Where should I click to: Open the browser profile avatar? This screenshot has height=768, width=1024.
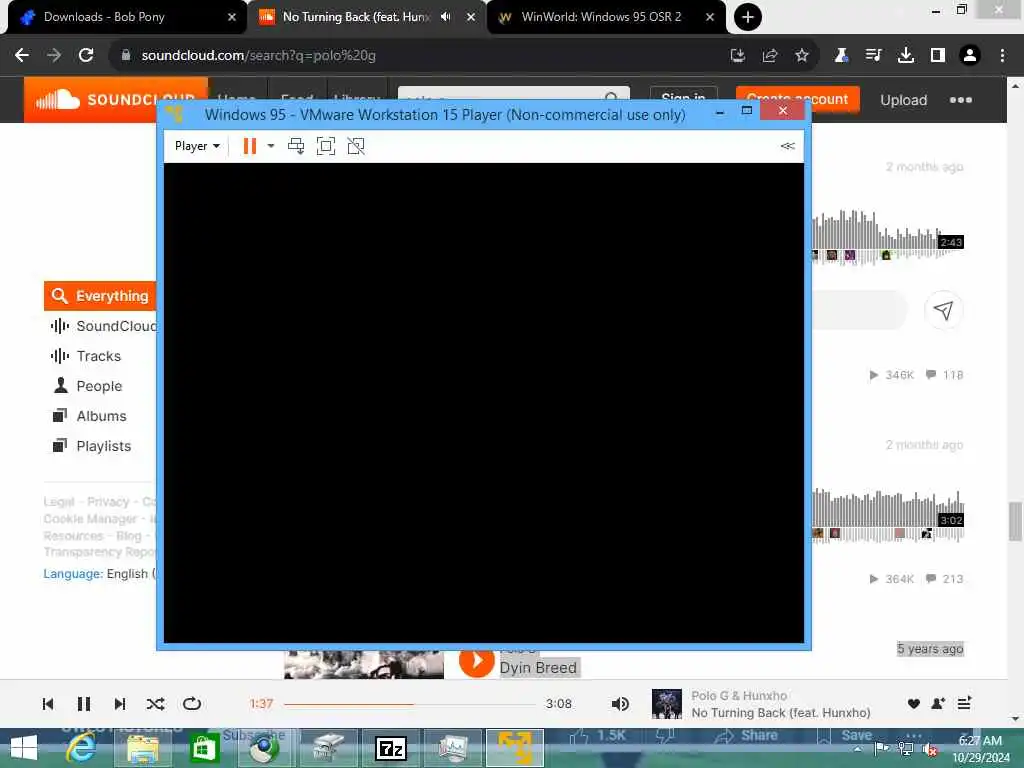970,56
